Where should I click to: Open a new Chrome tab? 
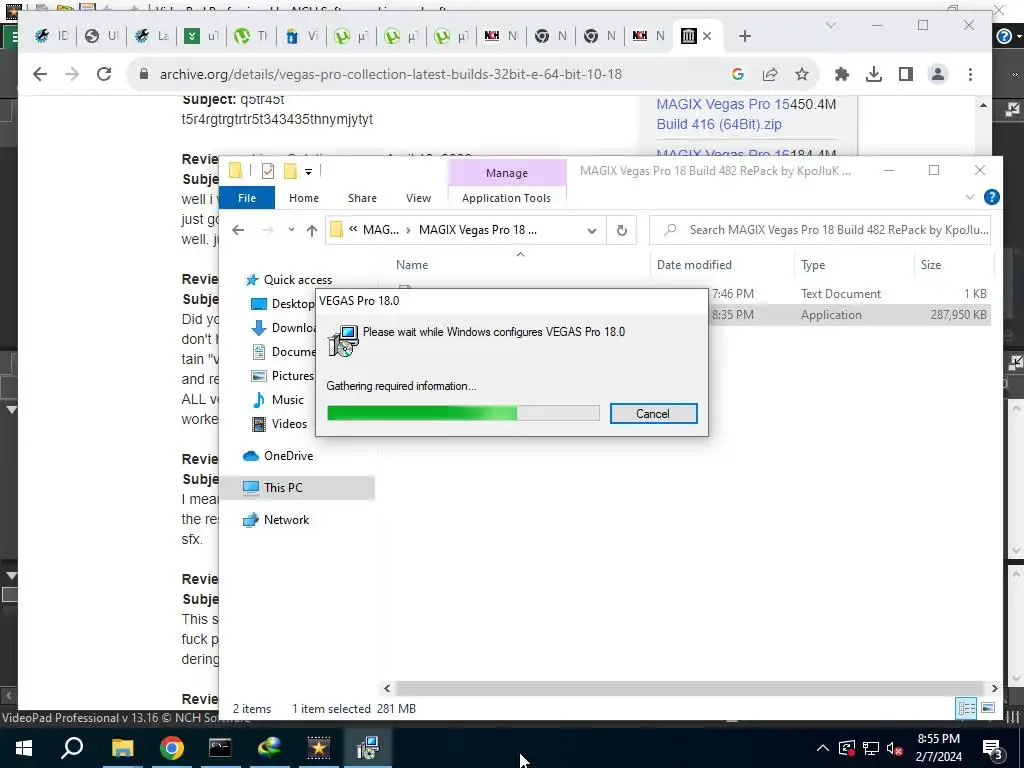click(745, 36)
